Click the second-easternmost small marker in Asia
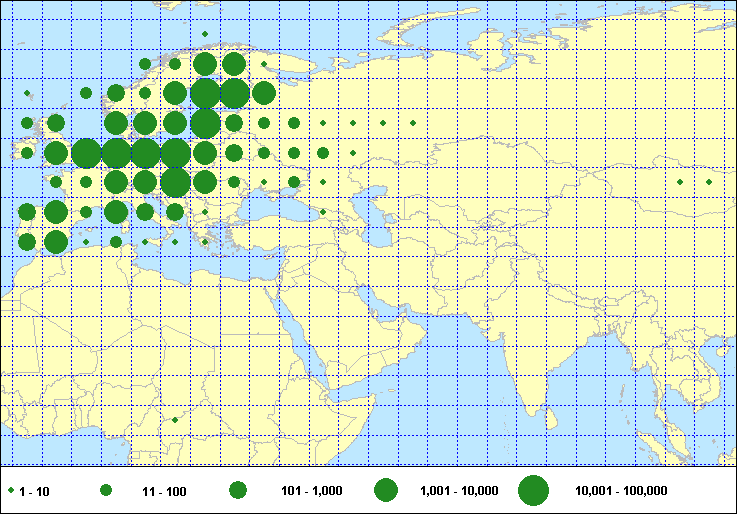Viewport: 737px width, 514px height. (680, 182)
